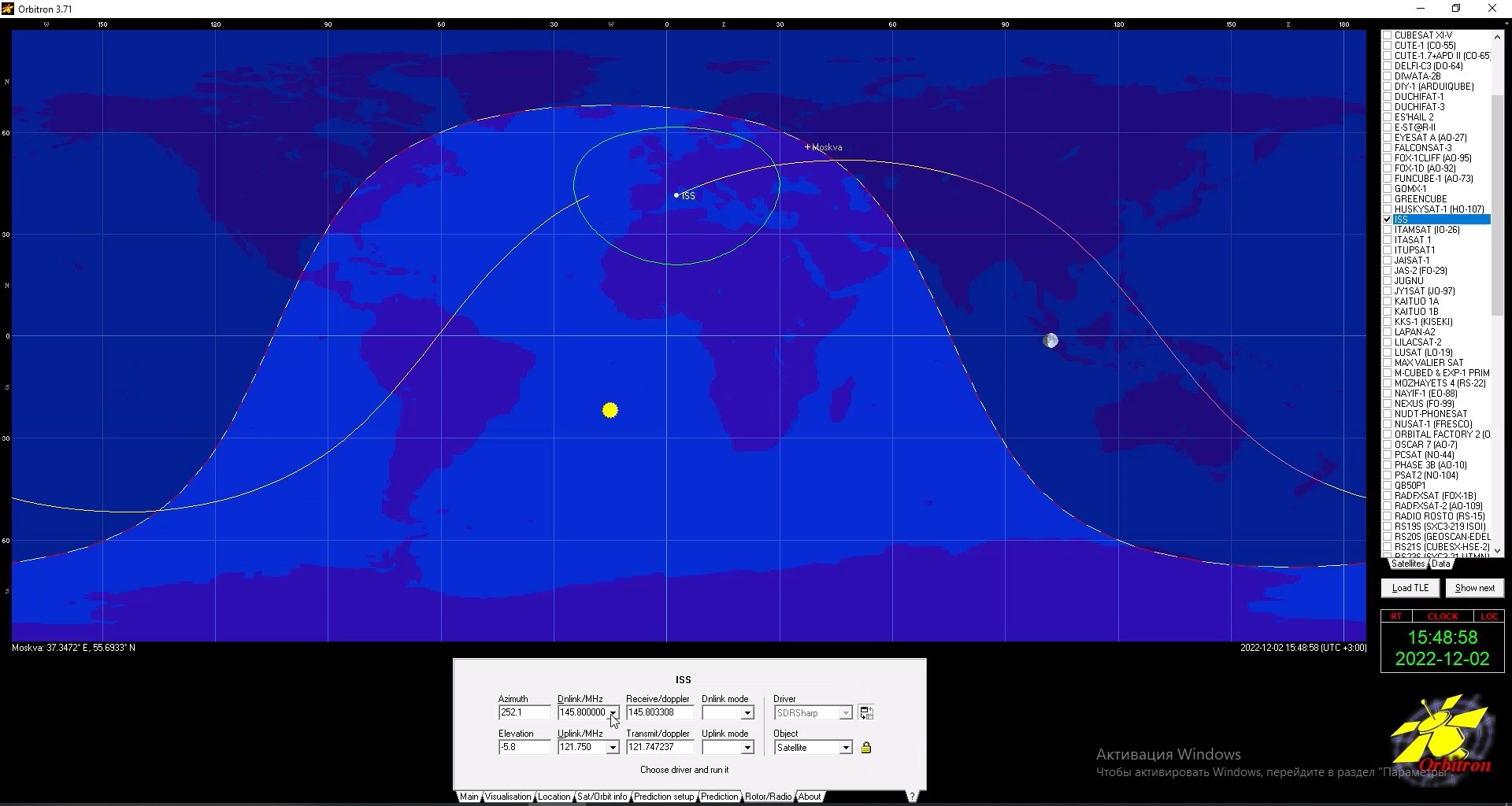Check the OSCAR 7 (AO-7) satellite
Image resolution: width=1512 pixels, height=806 pixels.
pos(1387,444)
